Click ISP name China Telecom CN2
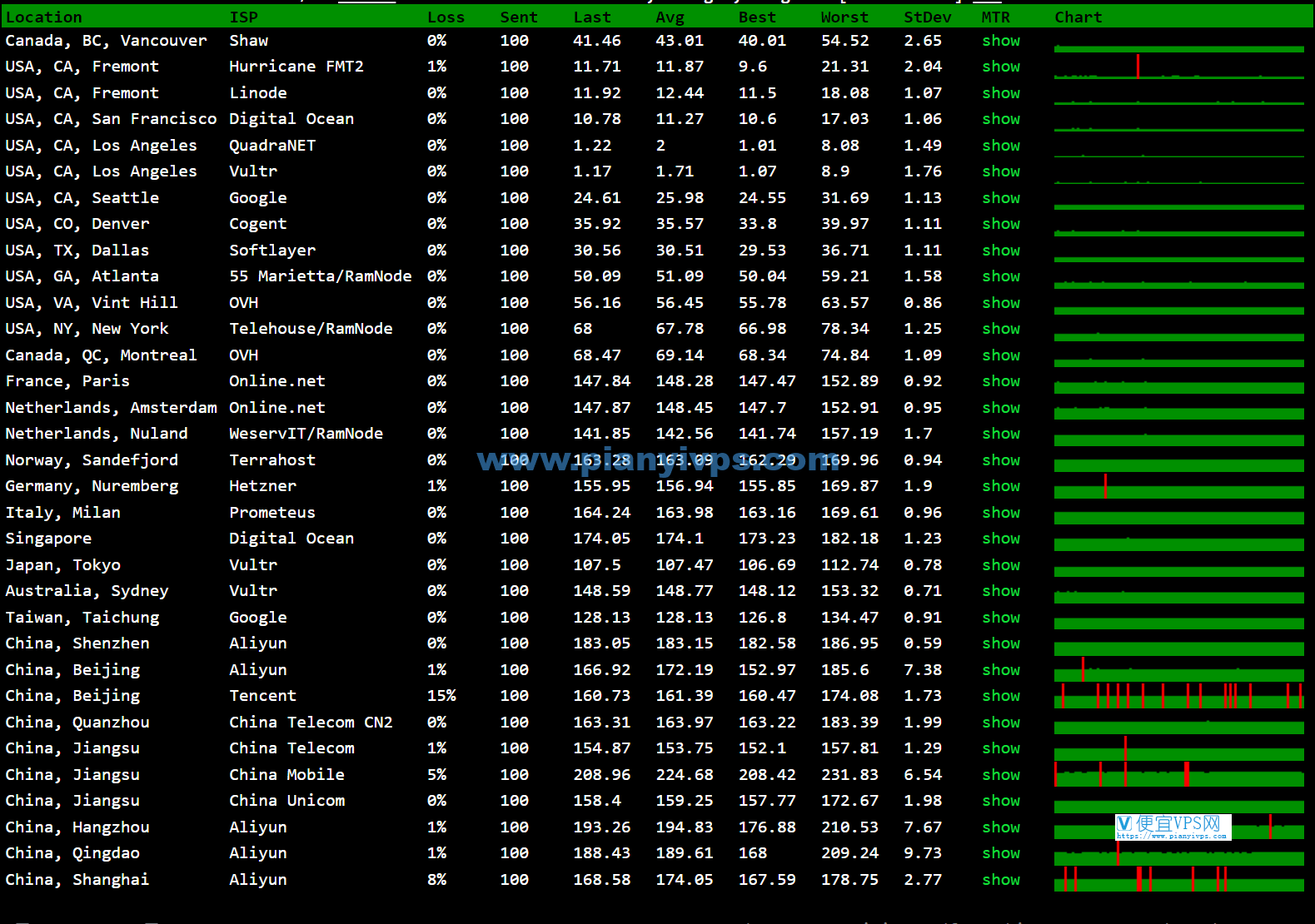Screen dimensions: 1315x924 click(x=311, y=723)
